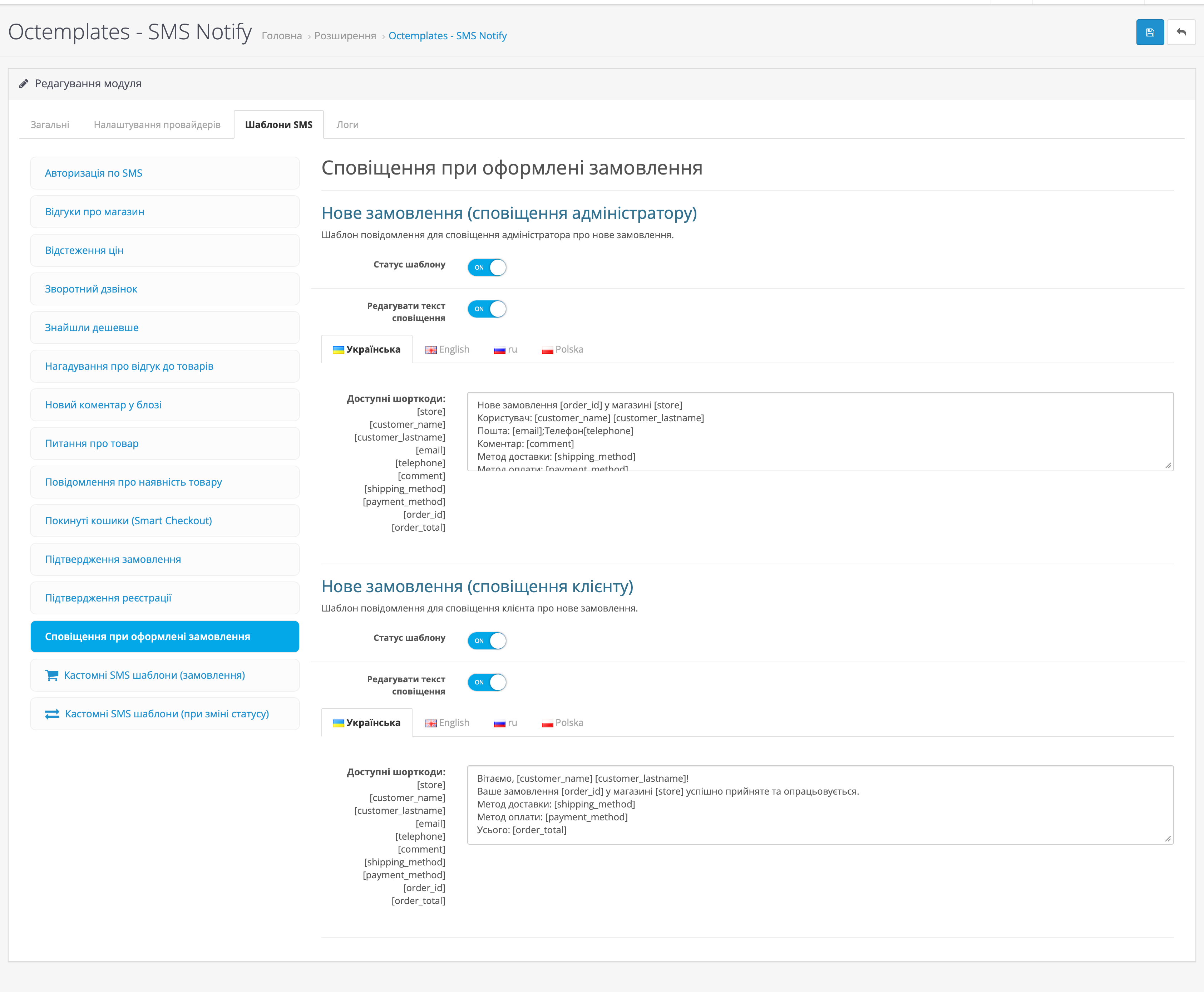Open the Загальні tab

50,124
